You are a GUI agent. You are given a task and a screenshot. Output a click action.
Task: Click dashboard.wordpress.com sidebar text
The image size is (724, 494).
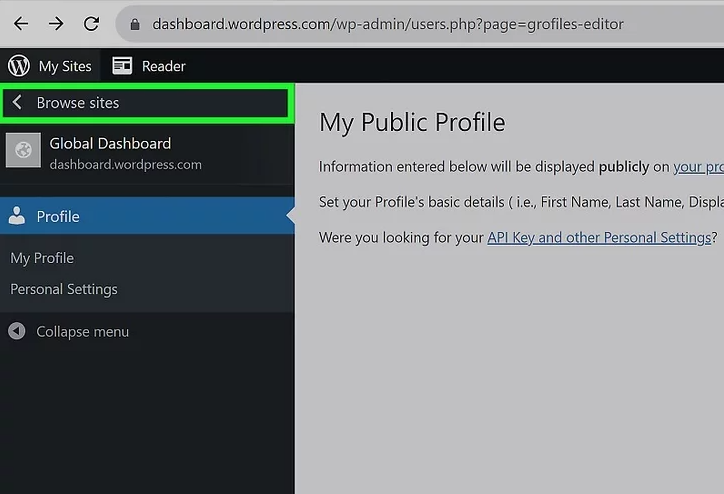[126, 165]
